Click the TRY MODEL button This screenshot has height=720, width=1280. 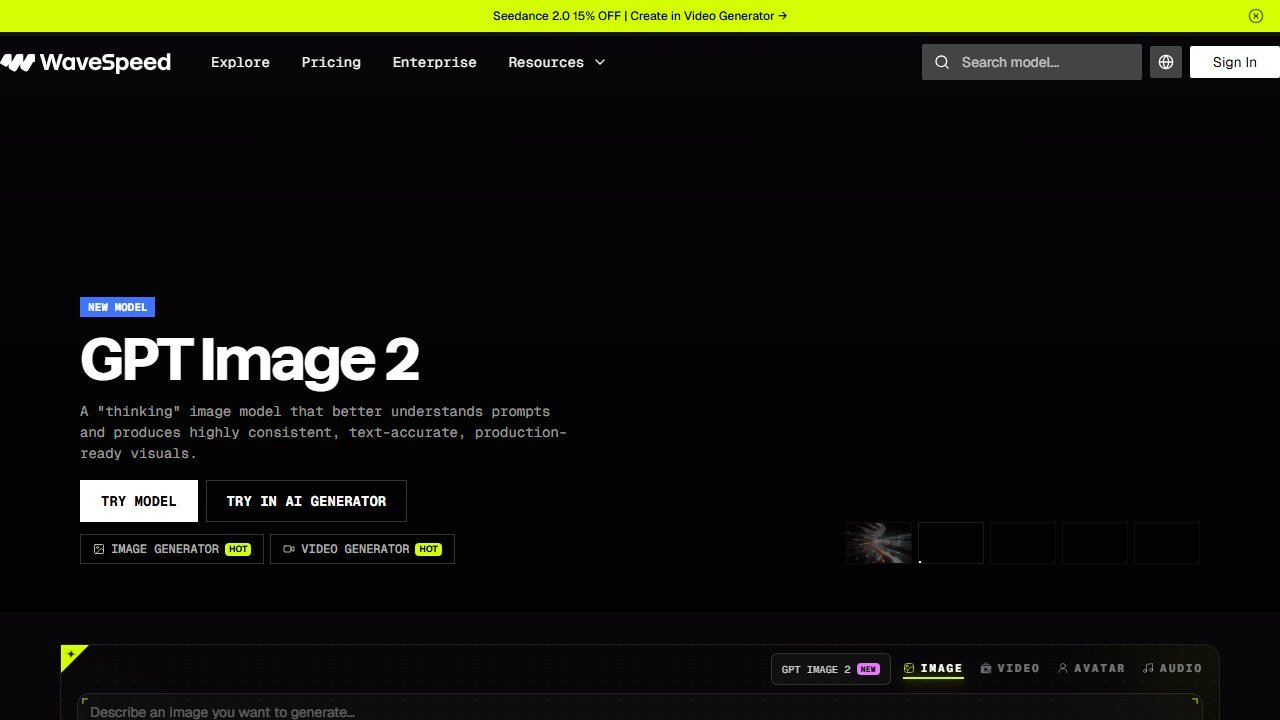point(139,501)
